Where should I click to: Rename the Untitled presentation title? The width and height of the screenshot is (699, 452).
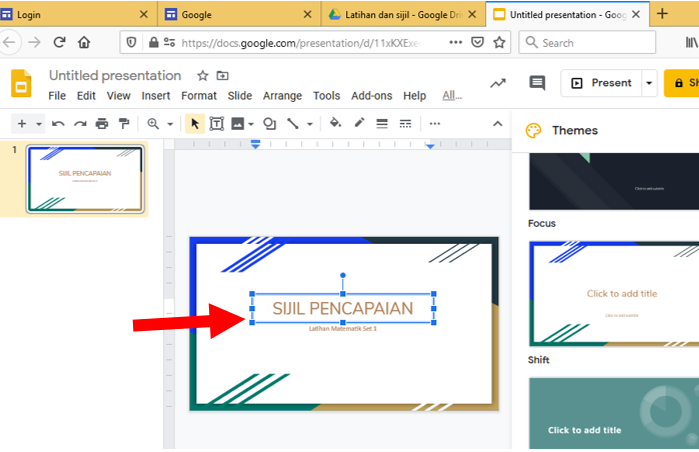pos(115,75)
